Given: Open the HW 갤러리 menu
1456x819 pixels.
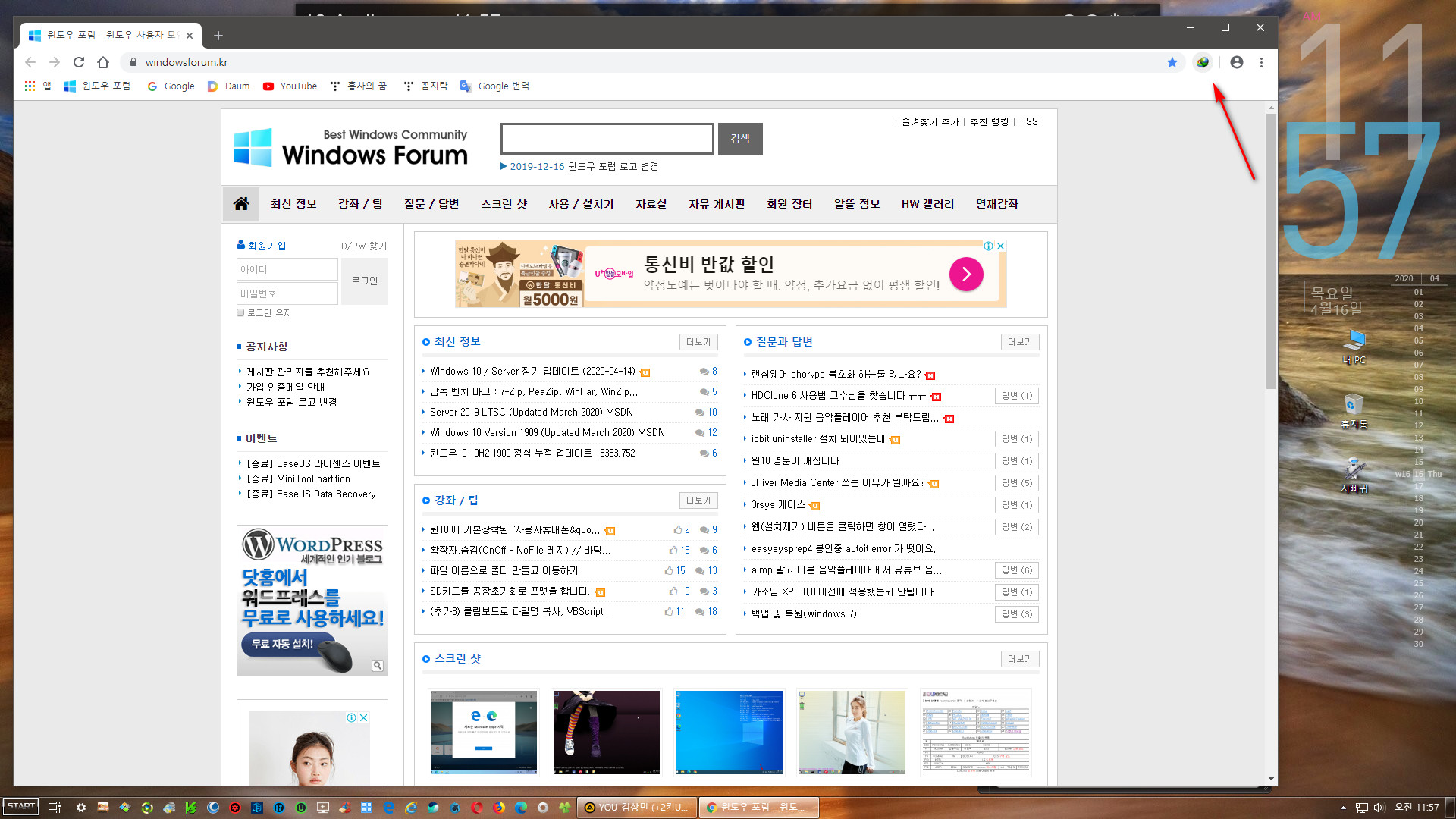Looking at the screenshot, I should [x=927, y=204].
